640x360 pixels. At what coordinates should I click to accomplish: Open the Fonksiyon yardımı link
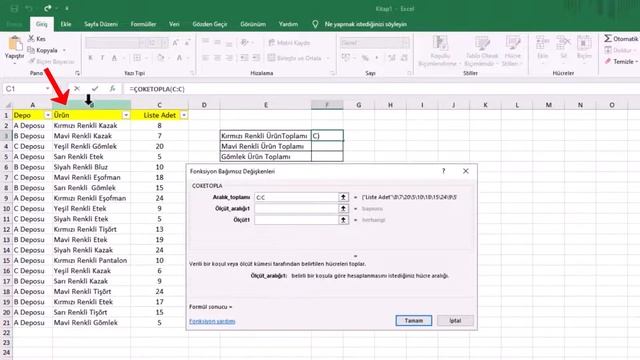point(212,321)
